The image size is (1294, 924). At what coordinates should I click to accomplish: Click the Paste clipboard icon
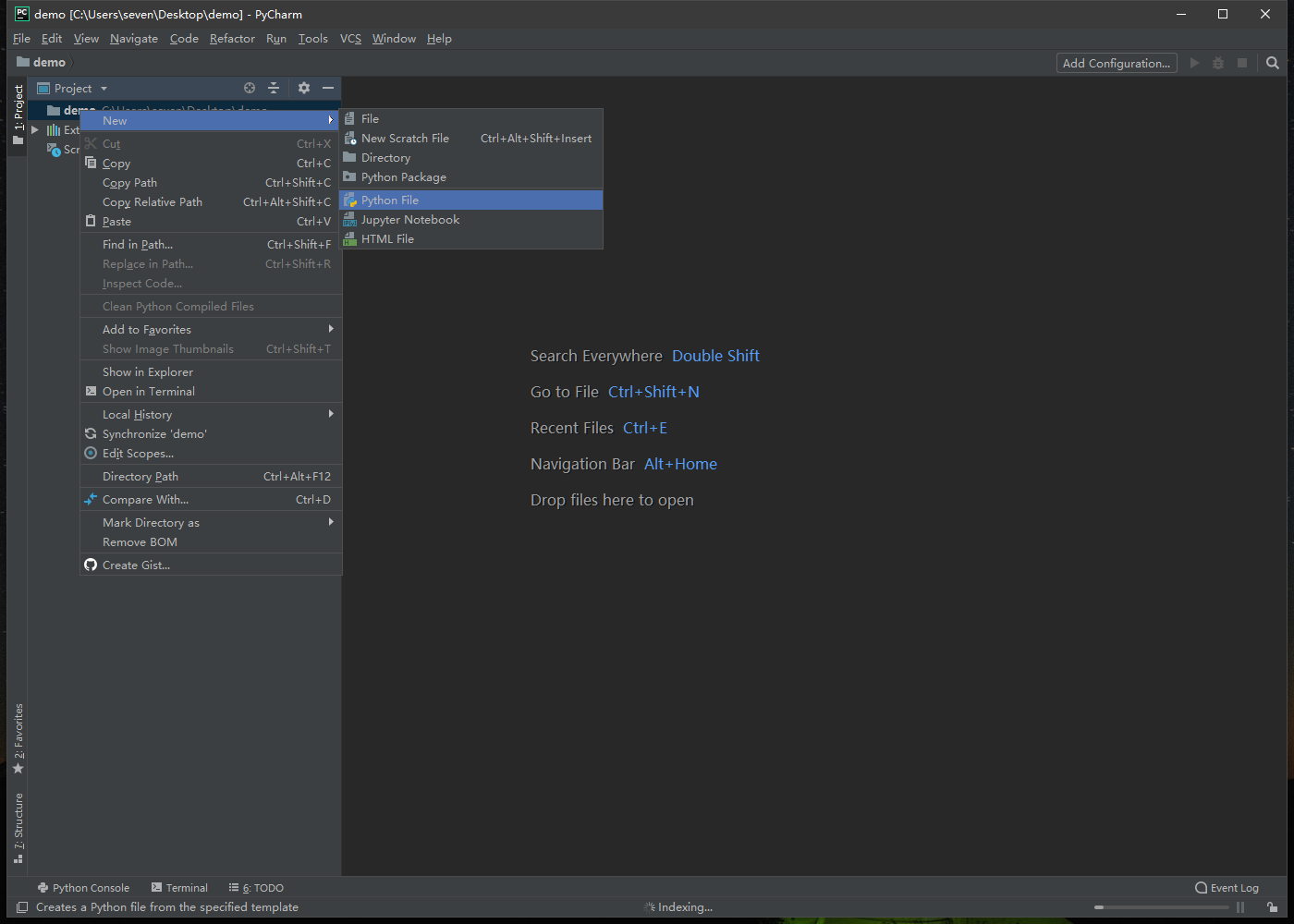pos(91,221)
